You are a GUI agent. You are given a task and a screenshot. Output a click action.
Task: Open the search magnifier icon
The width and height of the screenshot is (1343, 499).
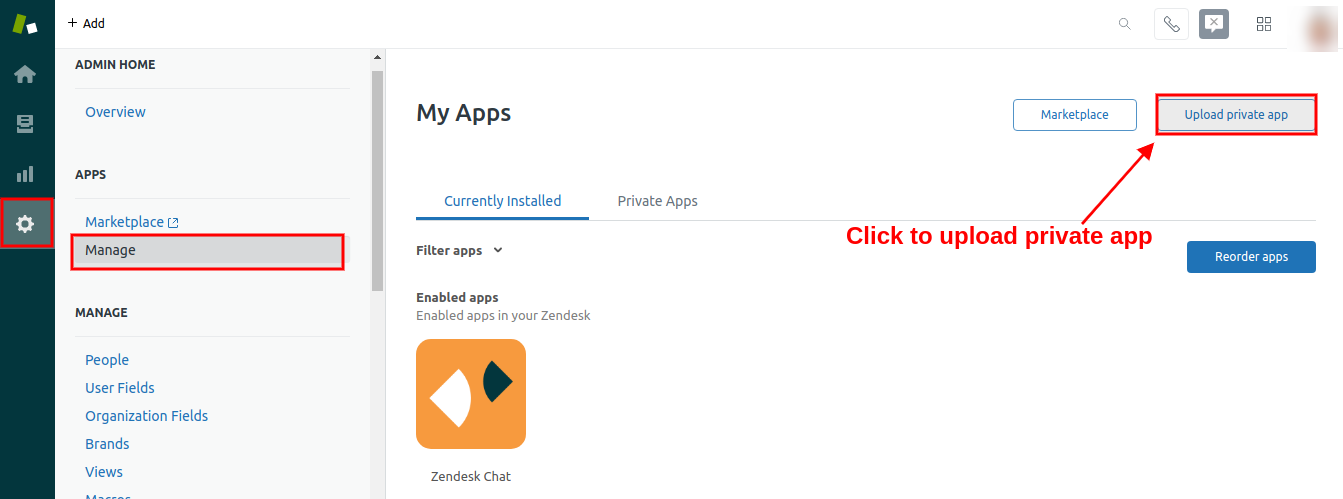pyautogui.click(x=1125, y=24)
